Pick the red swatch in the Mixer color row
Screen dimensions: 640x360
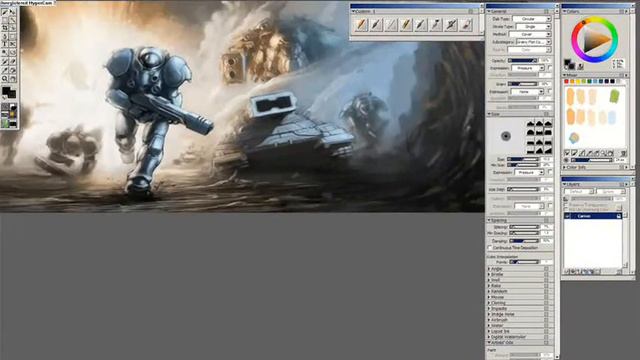[567, 82]
